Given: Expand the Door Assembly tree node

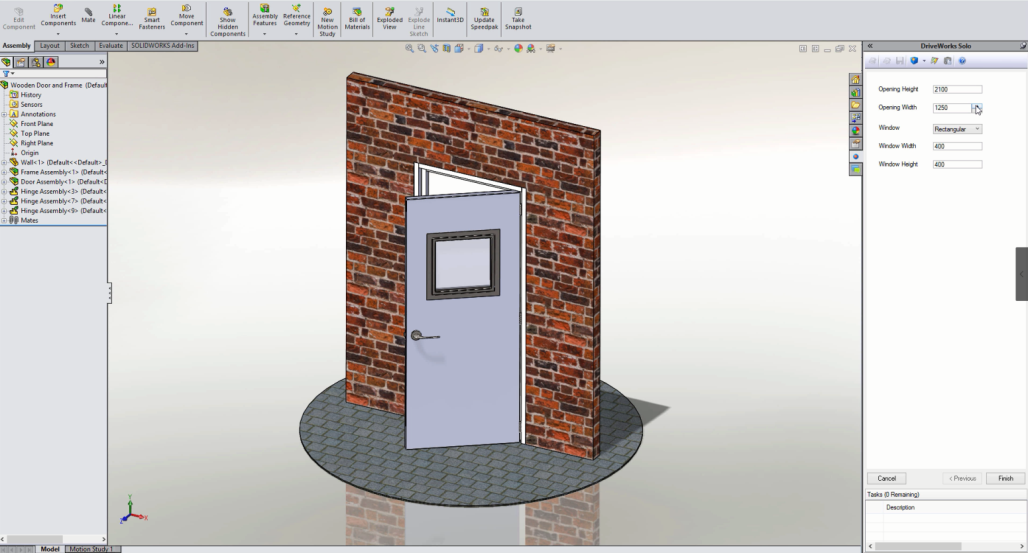Looking at the screenshot, I should pyautogui.click(x=4, y=182).
